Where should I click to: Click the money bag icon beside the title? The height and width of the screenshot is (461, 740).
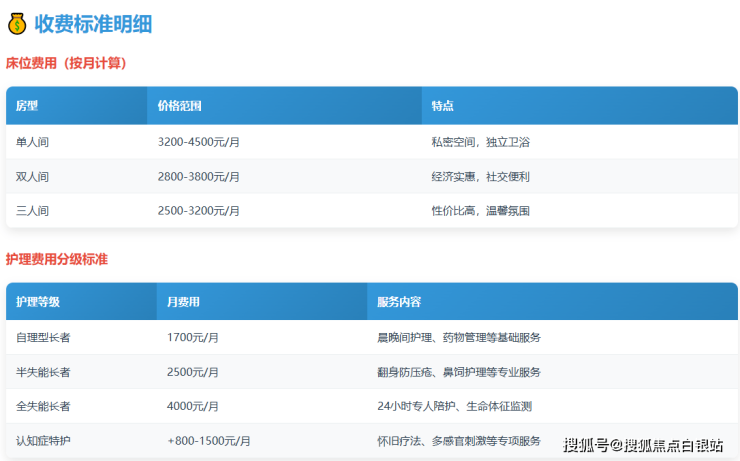17,24
